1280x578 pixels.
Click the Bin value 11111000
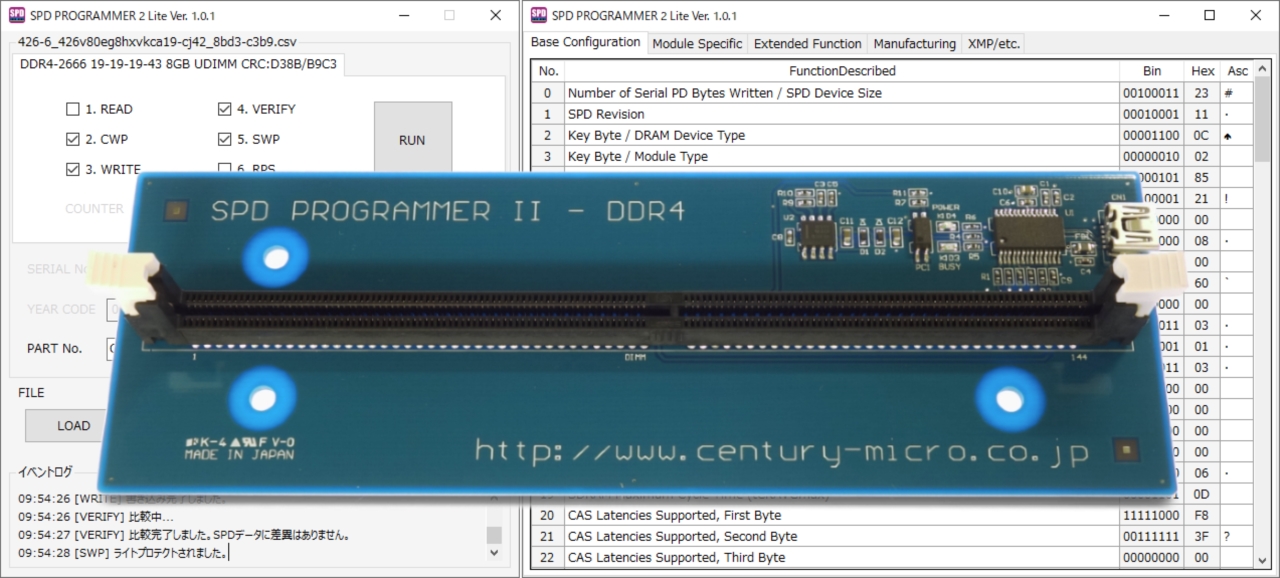pos(1152,515)
